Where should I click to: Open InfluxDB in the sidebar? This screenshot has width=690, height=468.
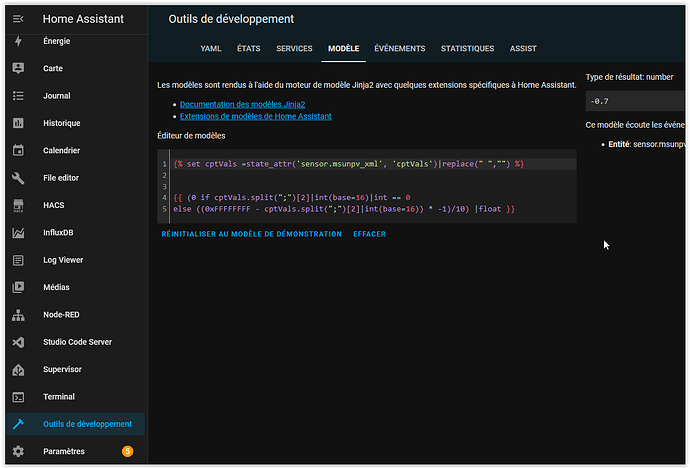coord(58,233)
